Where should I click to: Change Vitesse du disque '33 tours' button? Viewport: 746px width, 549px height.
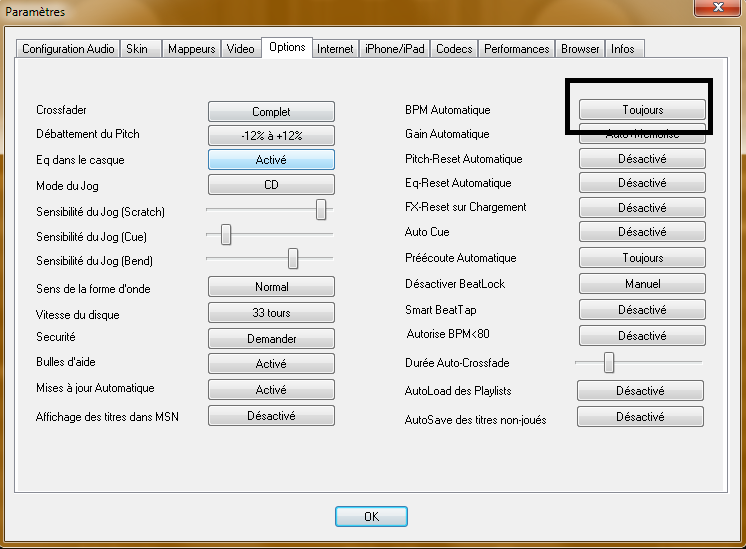271,314
